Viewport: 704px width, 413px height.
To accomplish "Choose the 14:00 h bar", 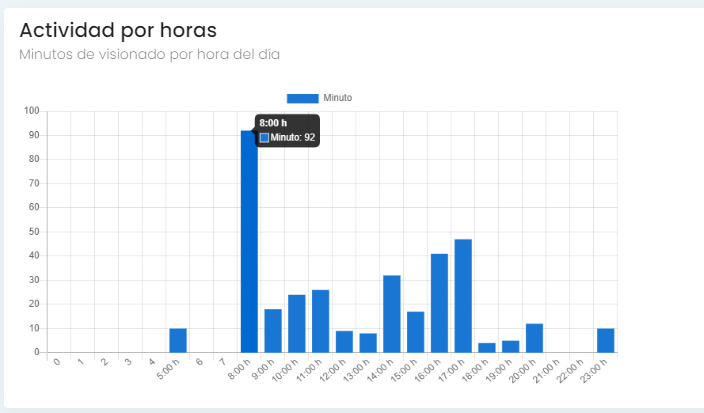I will coord(392,314).
